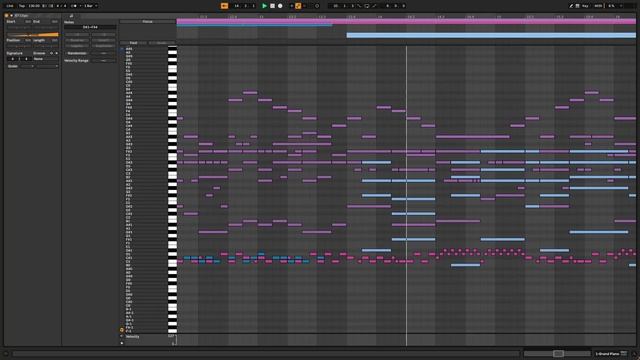This screenshot has height=360, width=640.
Task: Click the Velocity lane label
Action: (x=133, y=337)
